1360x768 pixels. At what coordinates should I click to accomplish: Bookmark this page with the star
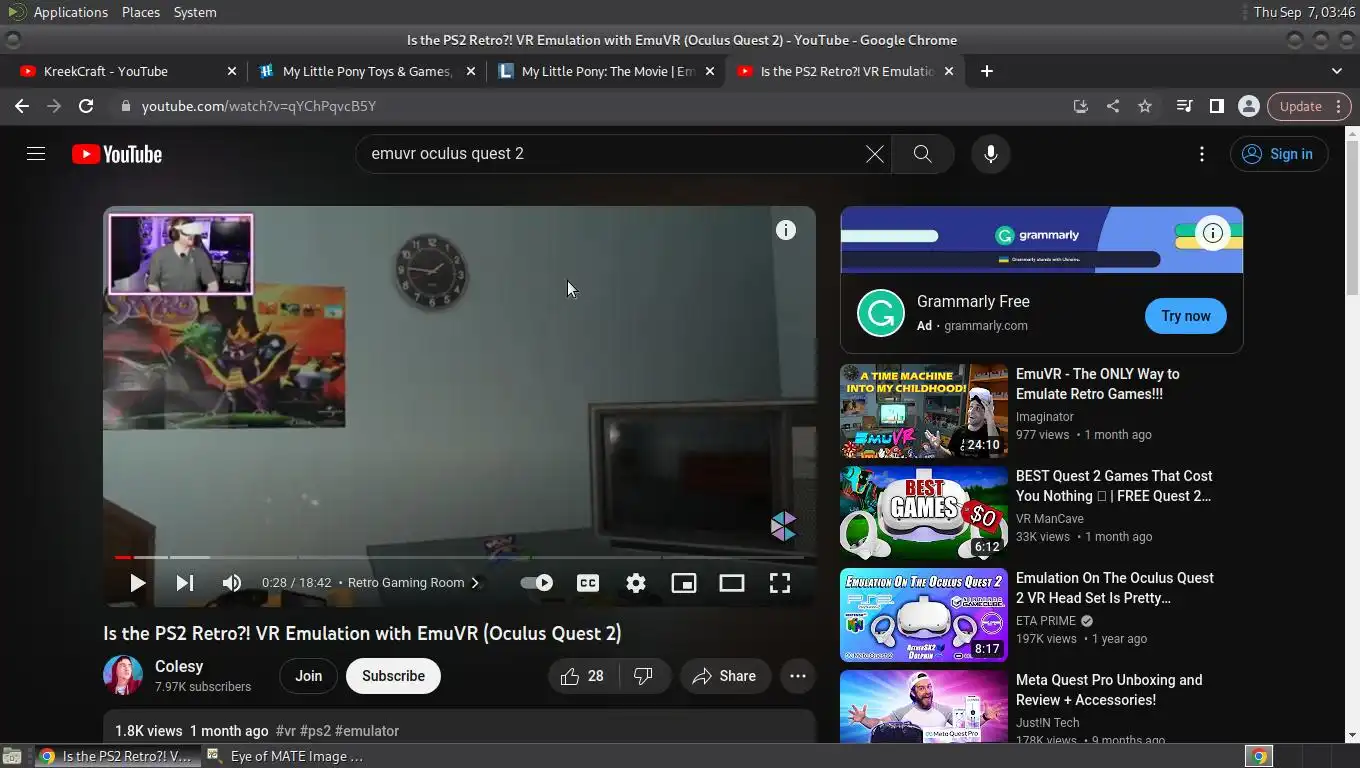point(1145,106)
